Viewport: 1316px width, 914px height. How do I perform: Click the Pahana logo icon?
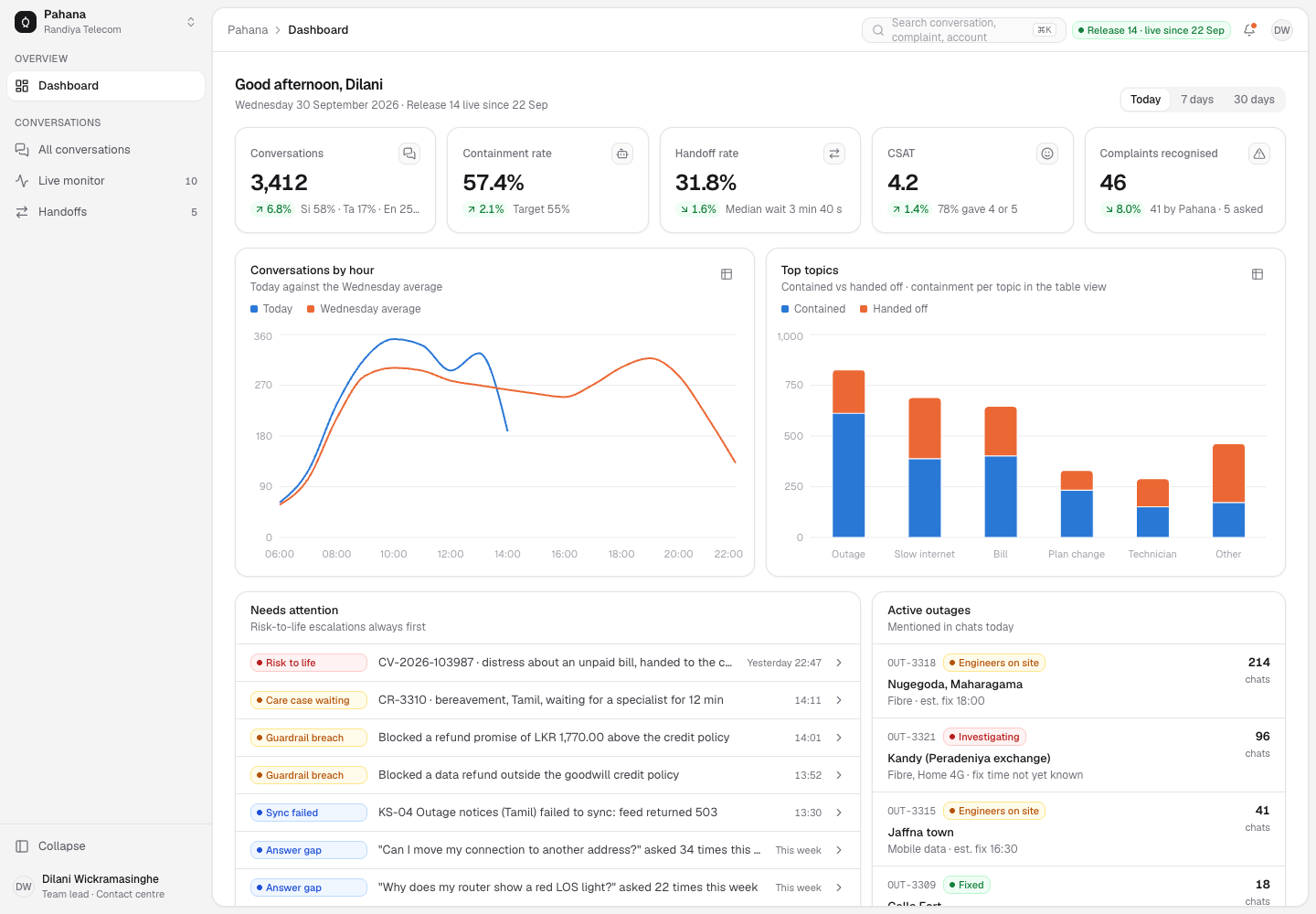26,22
